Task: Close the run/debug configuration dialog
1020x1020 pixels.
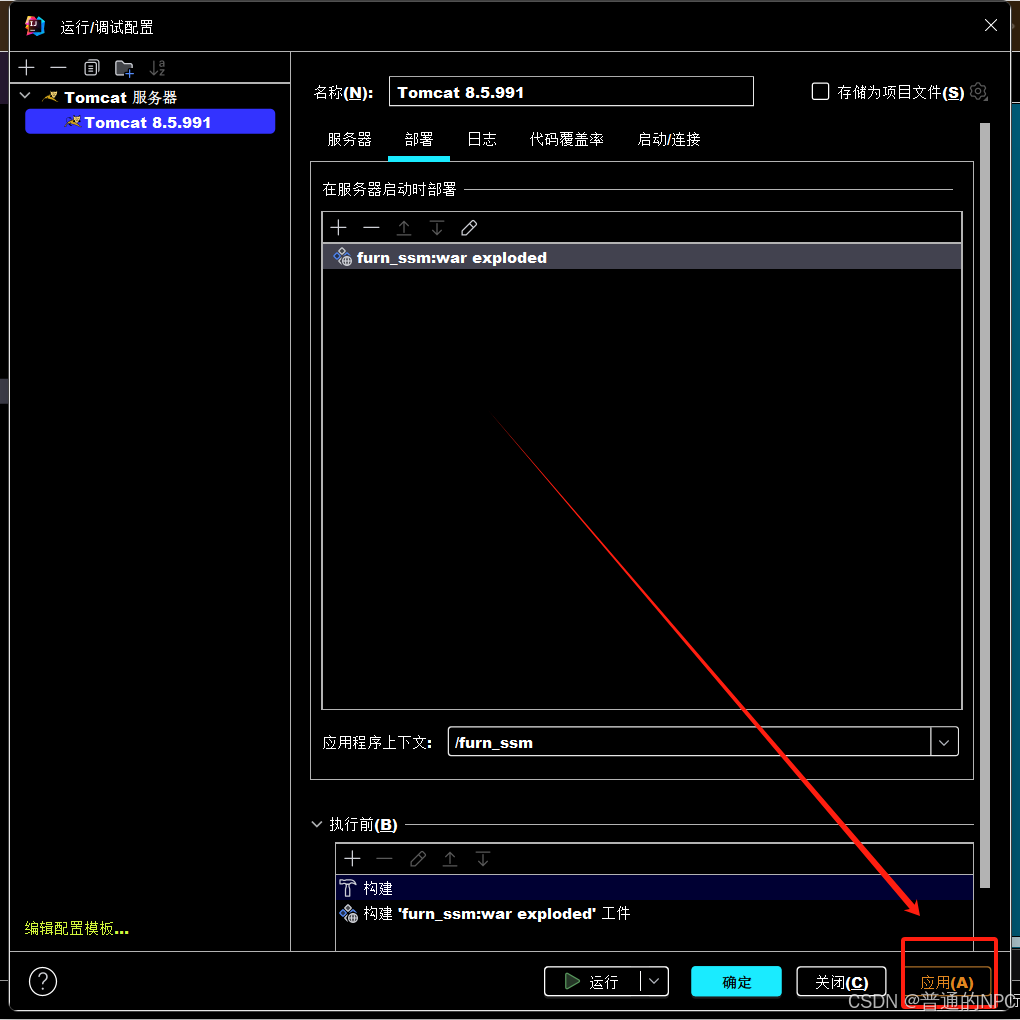Action: pos(991,25)
